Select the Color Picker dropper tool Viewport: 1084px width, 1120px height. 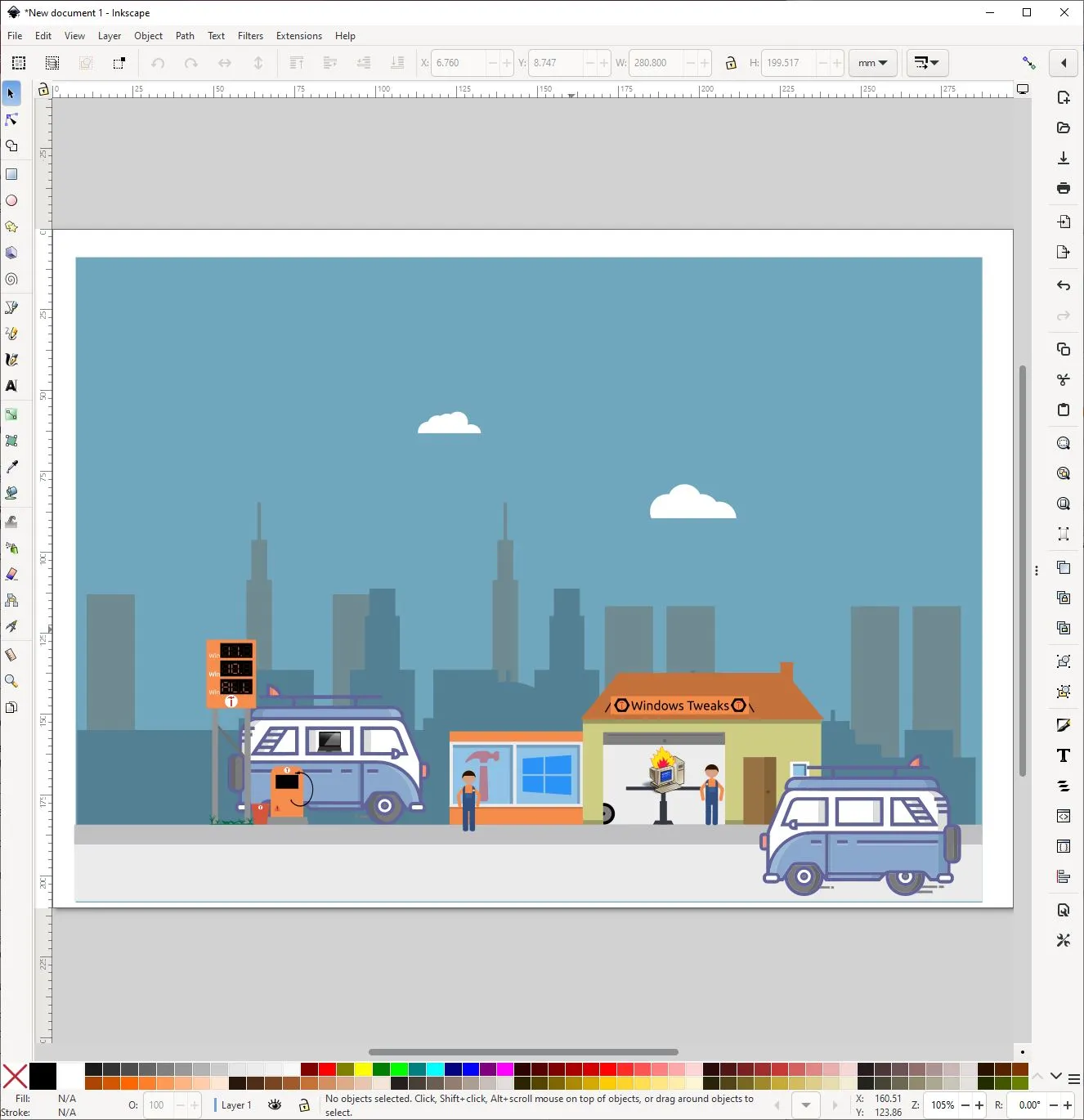click(11, 467)
